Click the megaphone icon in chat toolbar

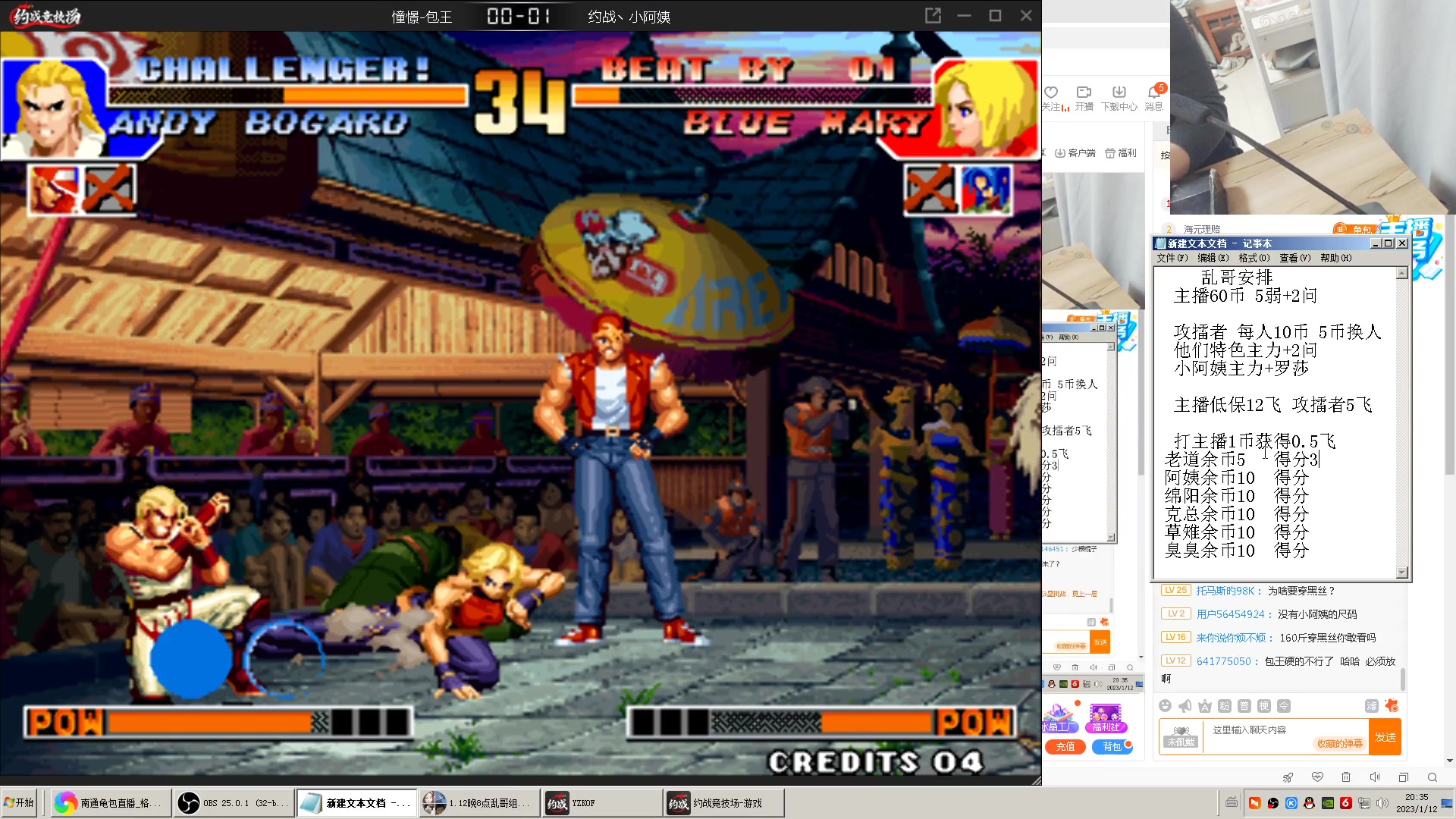(1185, 706)
